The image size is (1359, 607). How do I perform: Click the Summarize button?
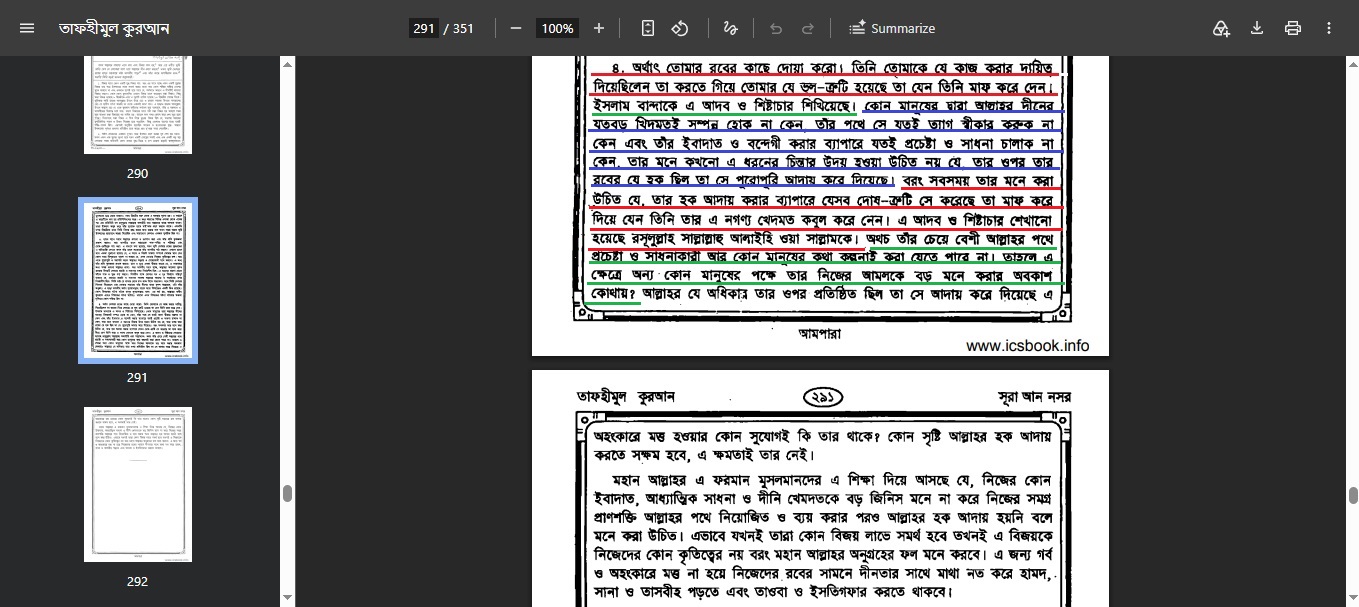pyautogui.click(x=892, y=28)
